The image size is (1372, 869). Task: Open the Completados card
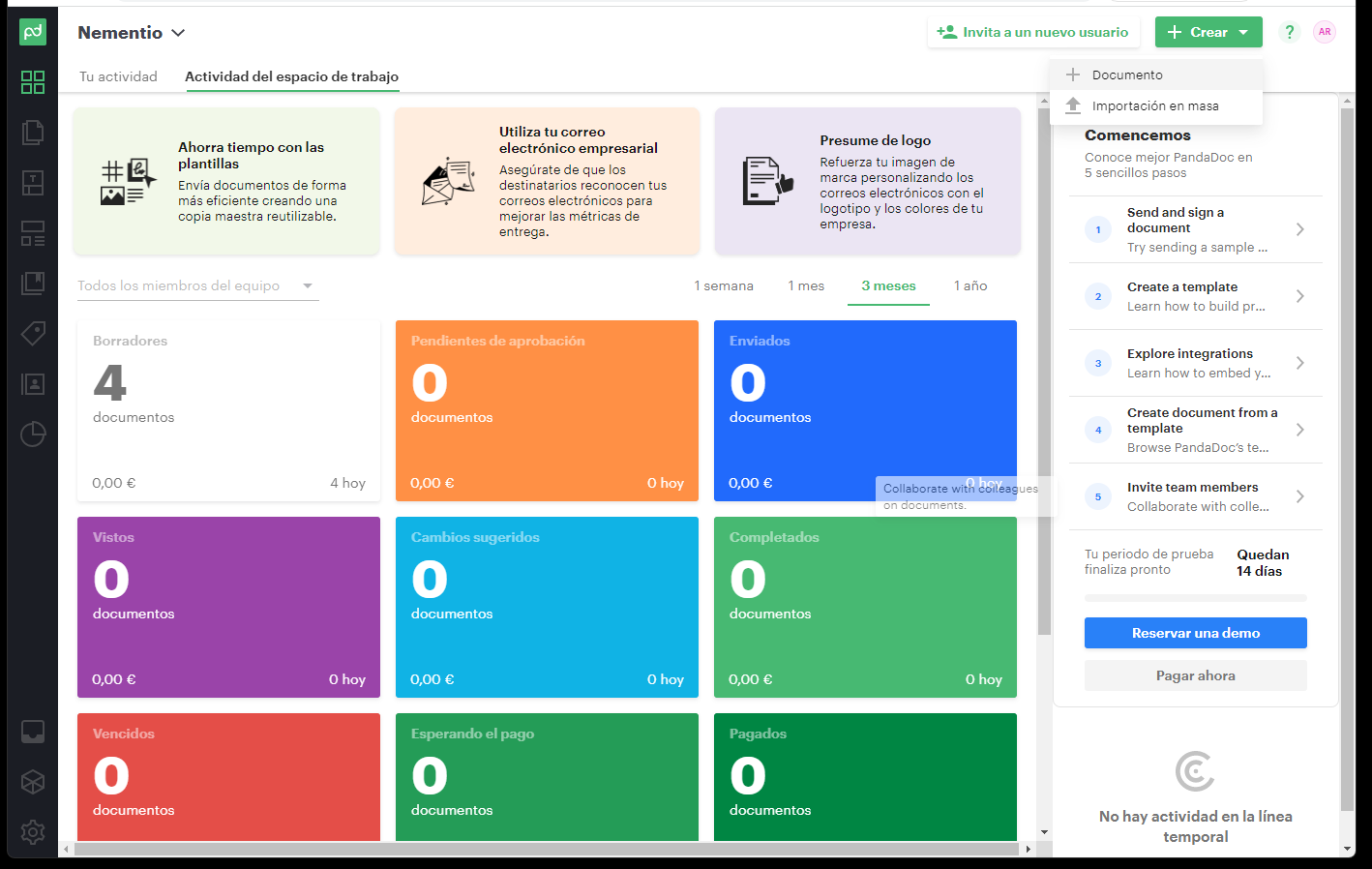tap(865, 607)
